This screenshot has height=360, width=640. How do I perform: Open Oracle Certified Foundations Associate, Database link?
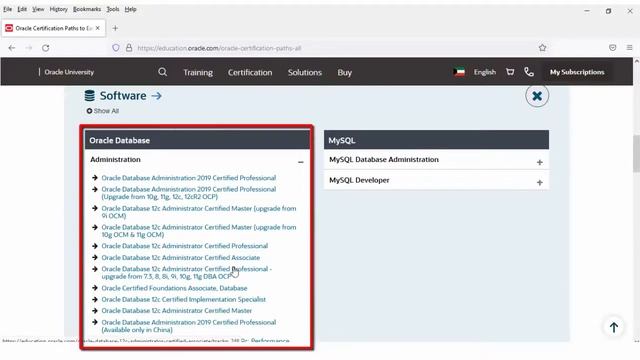click(x=174, y=288)
